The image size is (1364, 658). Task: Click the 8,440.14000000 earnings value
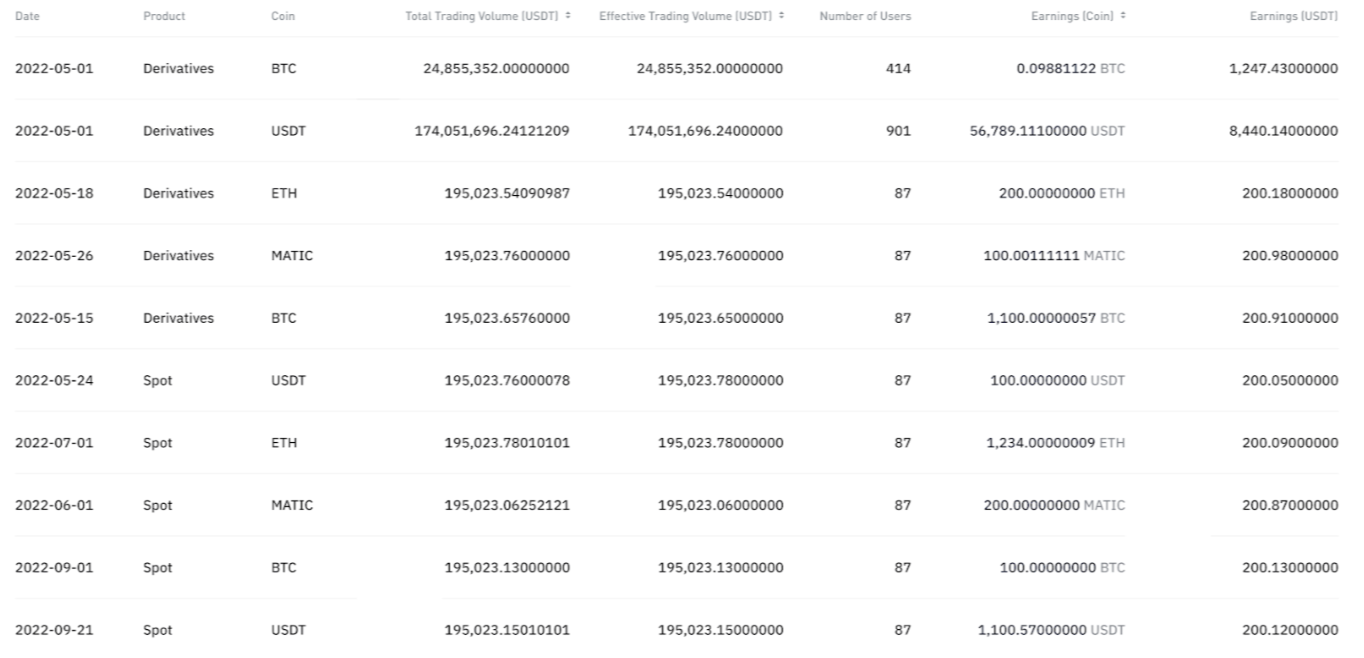(x=1283, y=131)
